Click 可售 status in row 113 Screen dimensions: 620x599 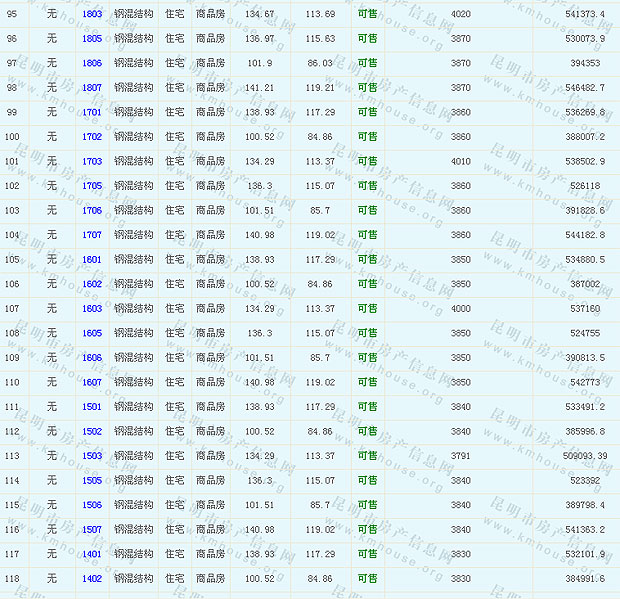click(x=367, y=455)
